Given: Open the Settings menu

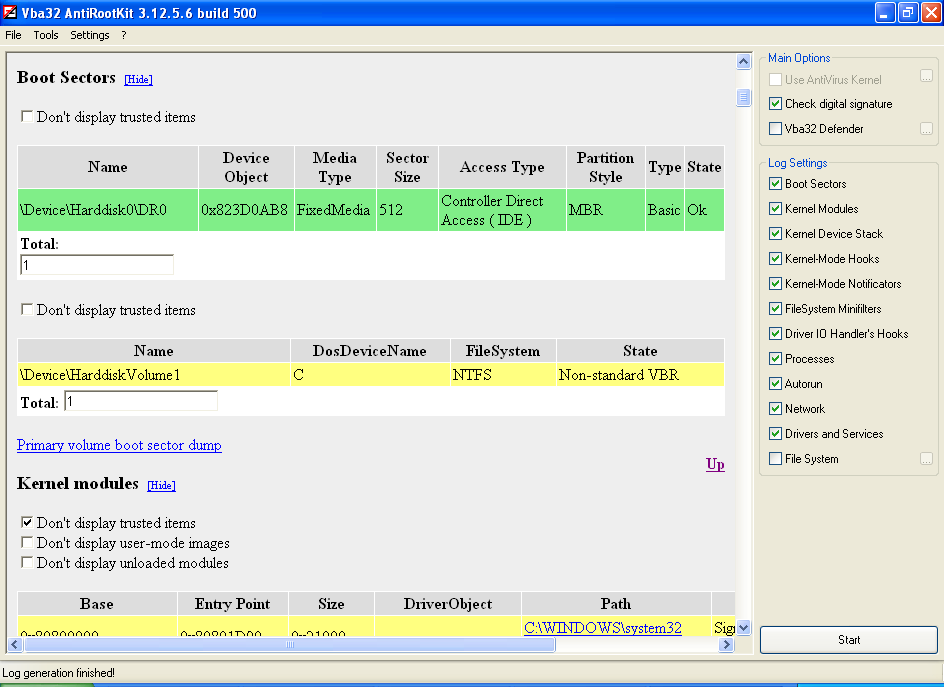Looking at the screenshot, I should (x=90, y=35).
